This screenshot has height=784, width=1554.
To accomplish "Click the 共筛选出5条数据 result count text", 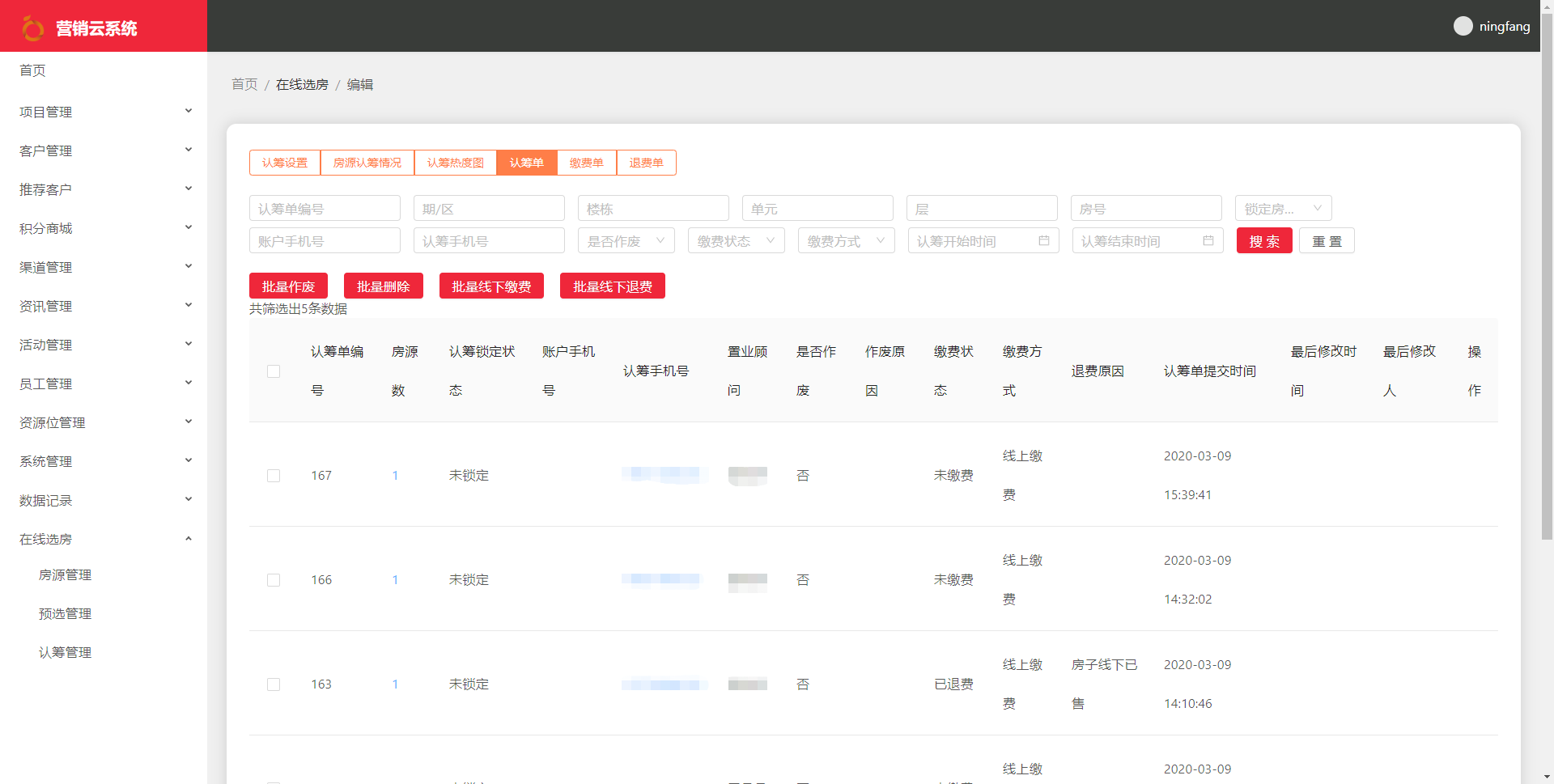I will pos(298,309).
